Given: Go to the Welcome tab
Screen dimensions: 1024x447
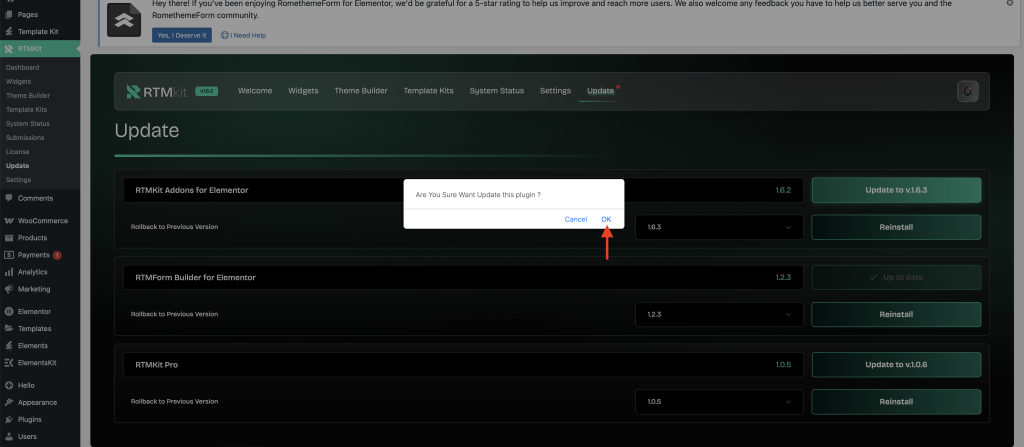Looking at the screenshot, I should tap(255, 91).
